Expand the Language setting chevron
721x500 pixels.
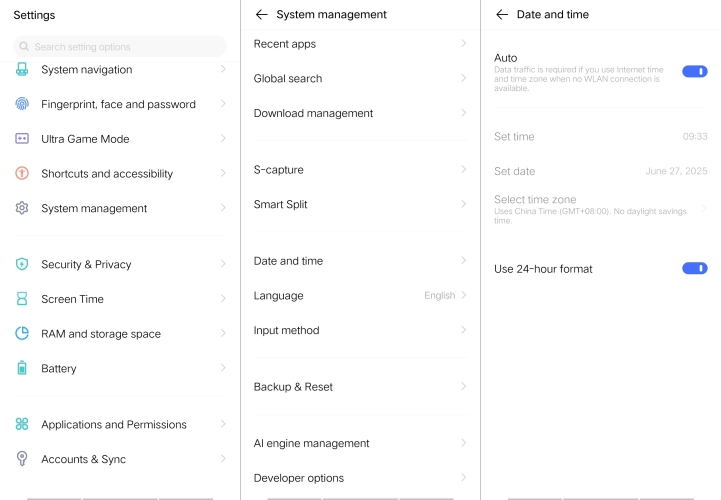[464, 296]
